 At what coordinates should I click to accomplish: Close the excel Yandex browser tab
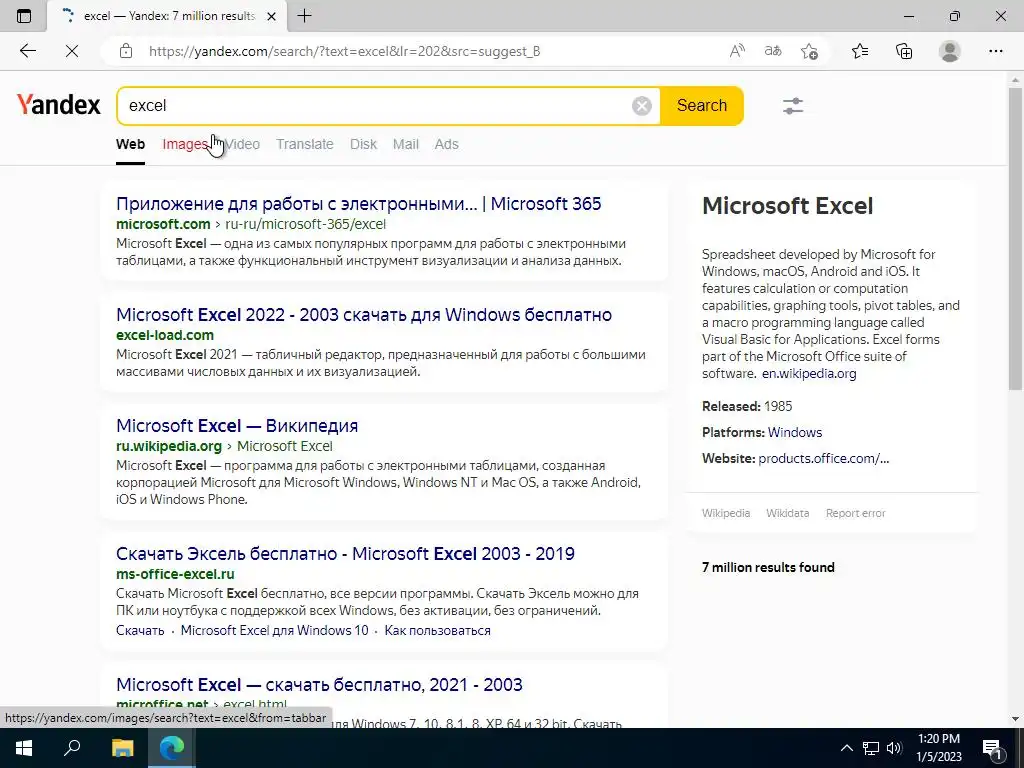[272, 16]
